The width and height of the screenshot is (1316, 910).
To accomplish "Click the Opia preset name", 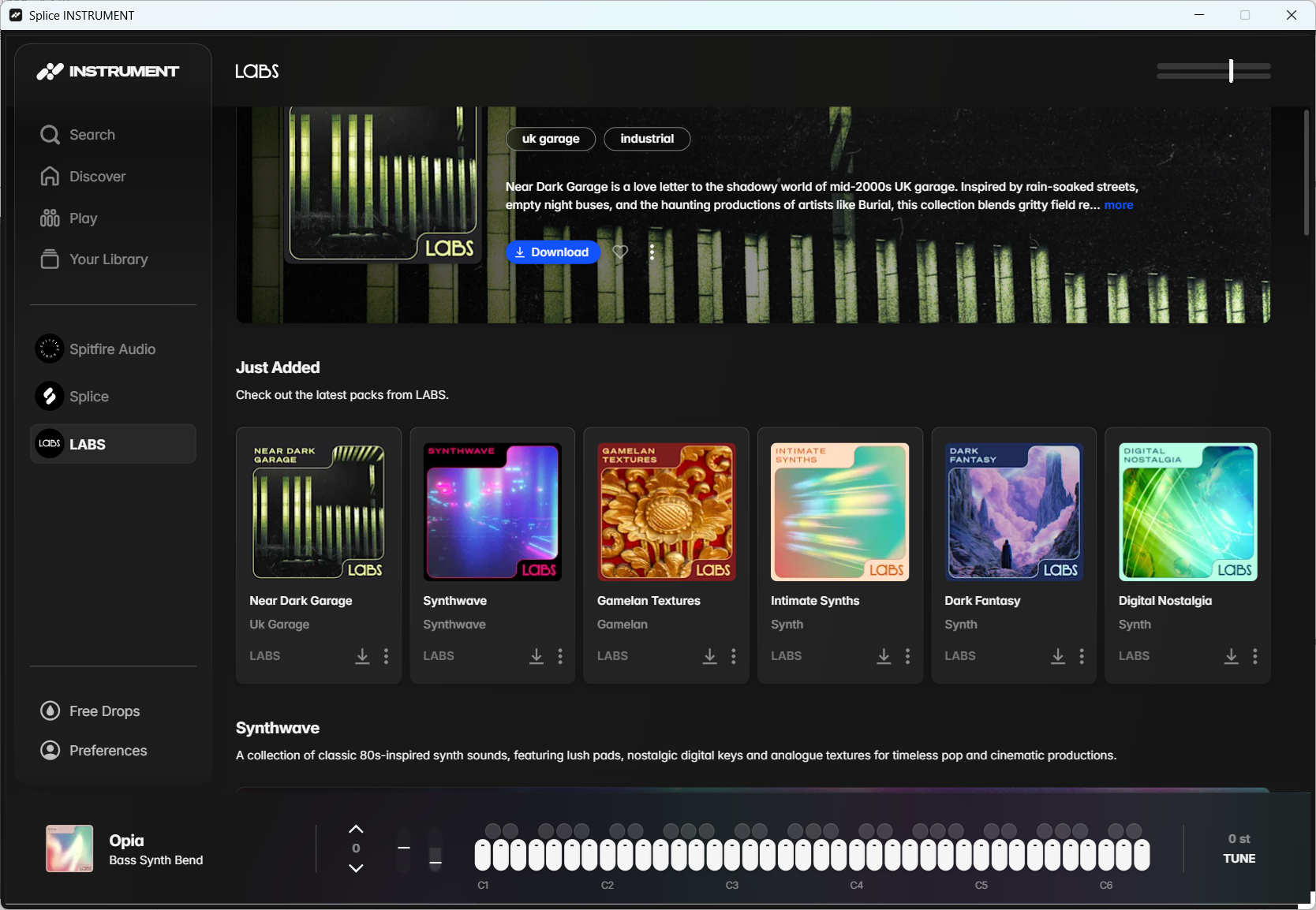I will coord(126,841).
